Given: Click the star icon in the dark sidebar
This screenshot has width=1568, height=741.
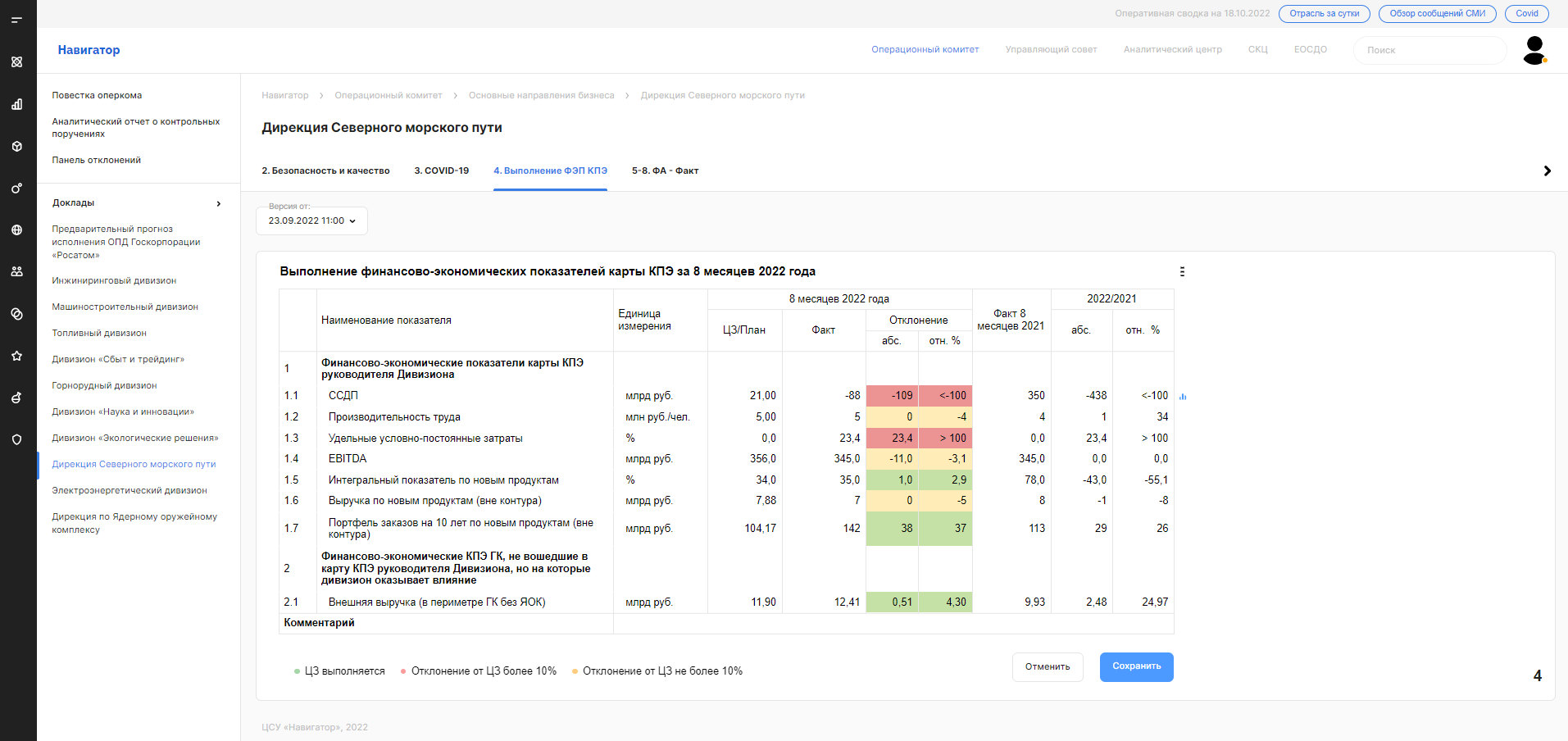Looking at the screenshot, I should click(x=16, y=356).
